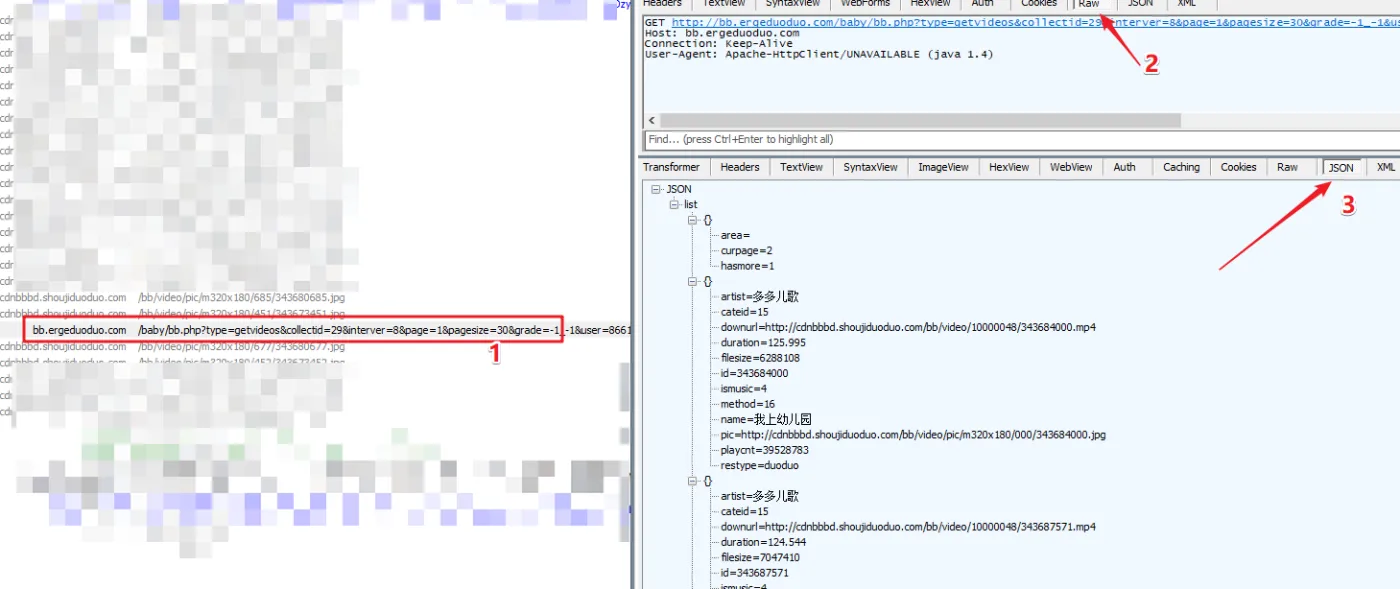
Task: Select the method=16 node
Action: coord(747,404)
